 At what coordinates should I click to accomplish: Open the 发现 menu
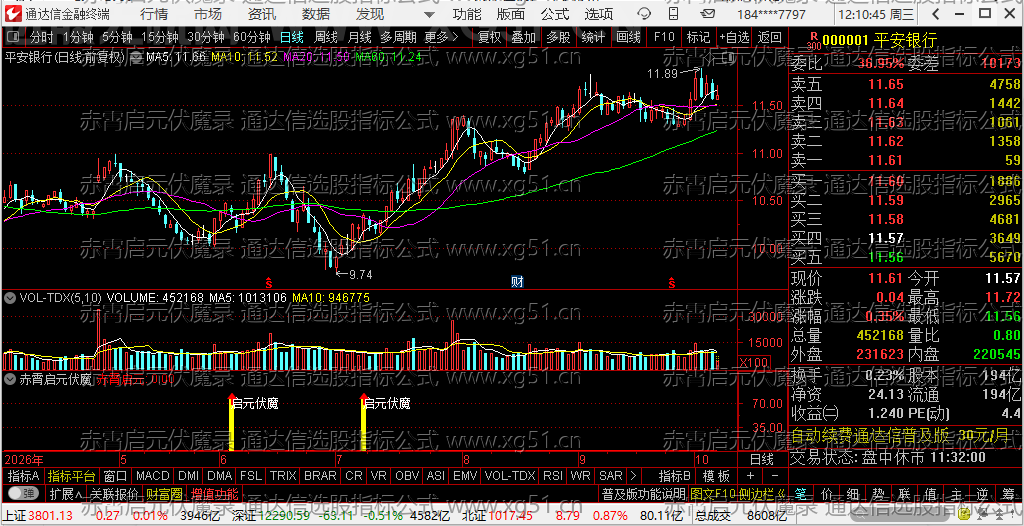coord(370,13)
